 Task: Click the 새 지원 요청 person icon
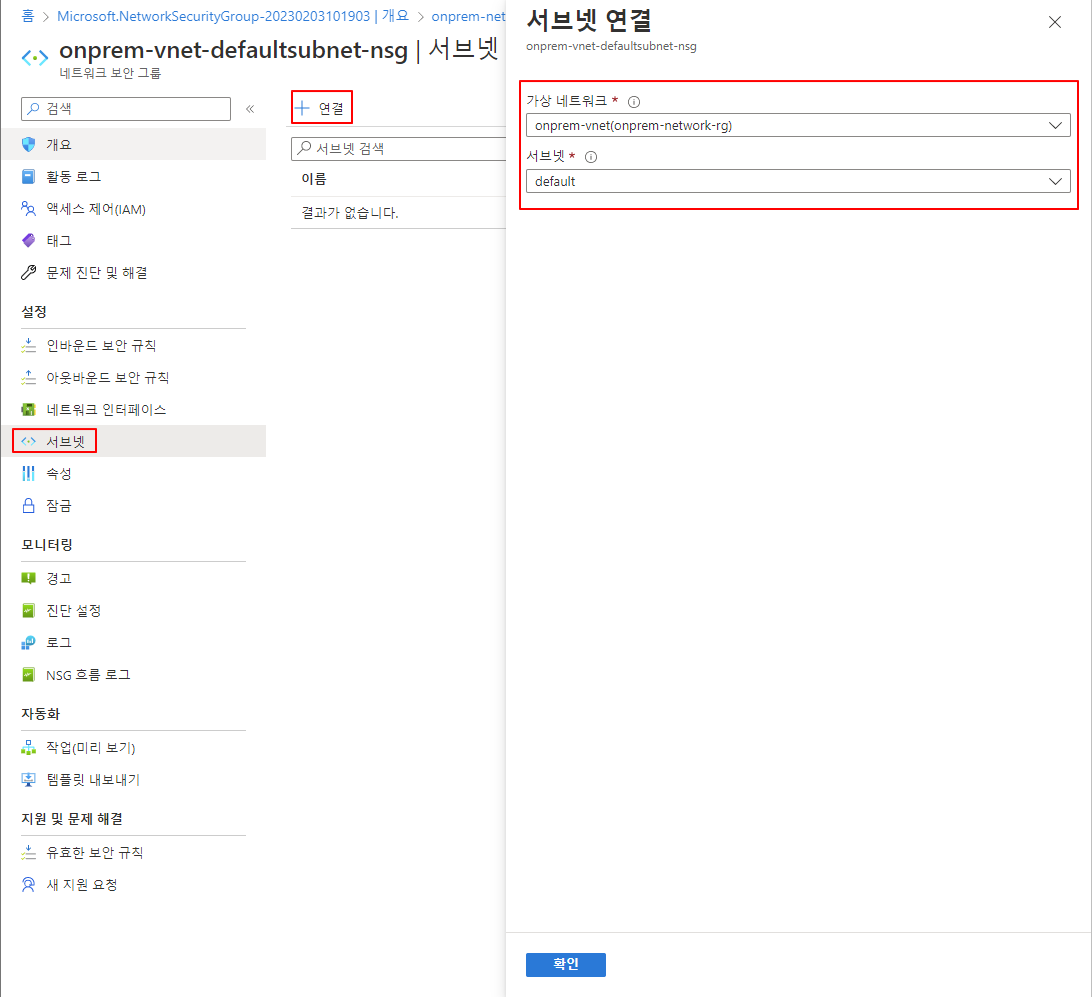(29, 884)
